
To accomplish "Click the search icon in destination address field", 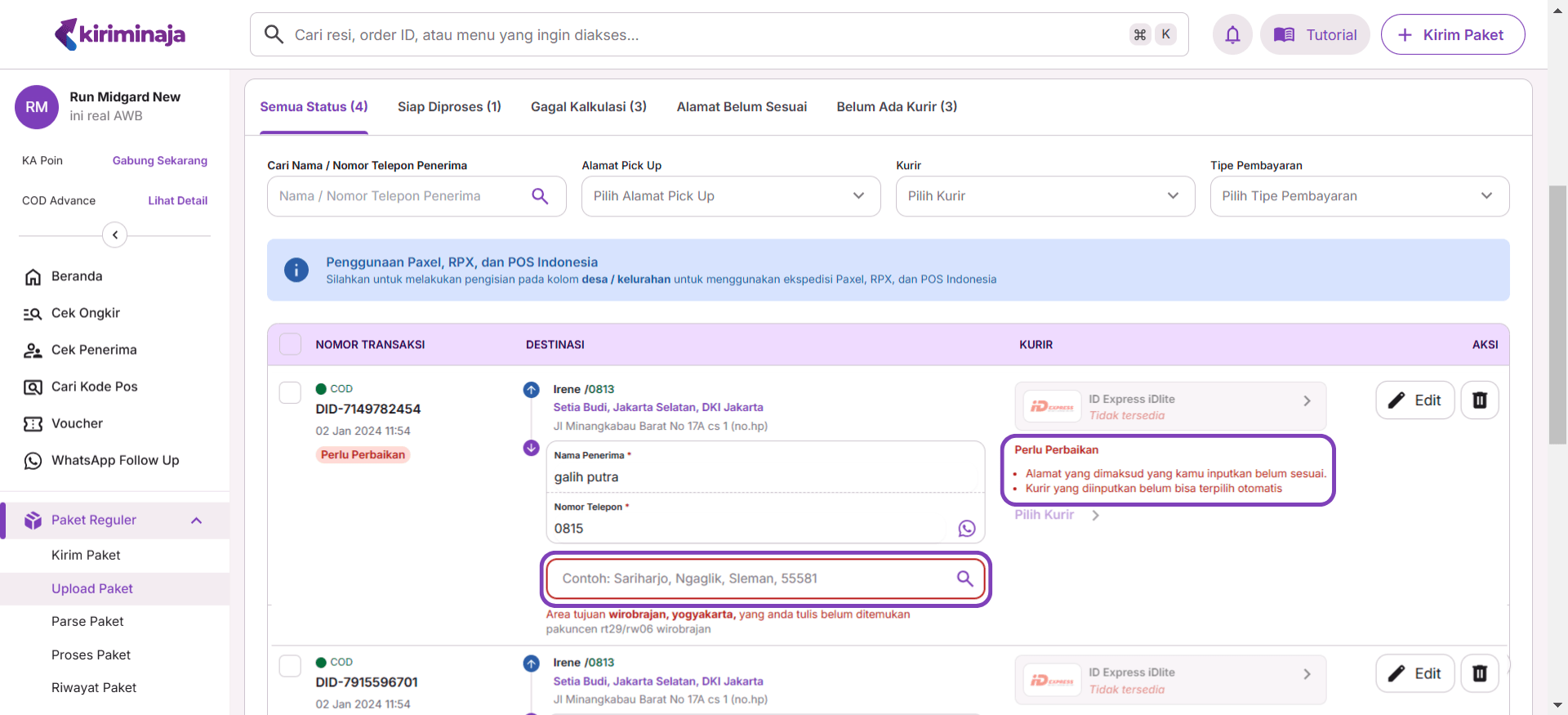I will (964, 579).
